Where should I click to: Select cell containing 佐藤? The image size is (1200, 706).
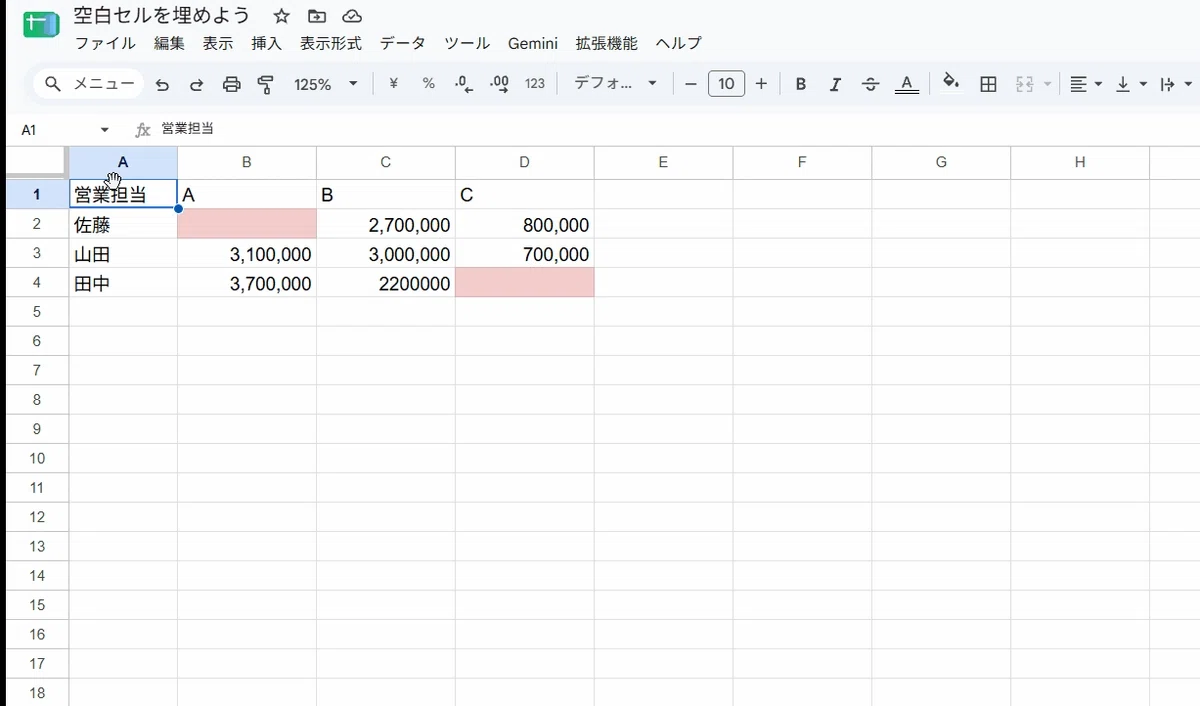point(123,225)
